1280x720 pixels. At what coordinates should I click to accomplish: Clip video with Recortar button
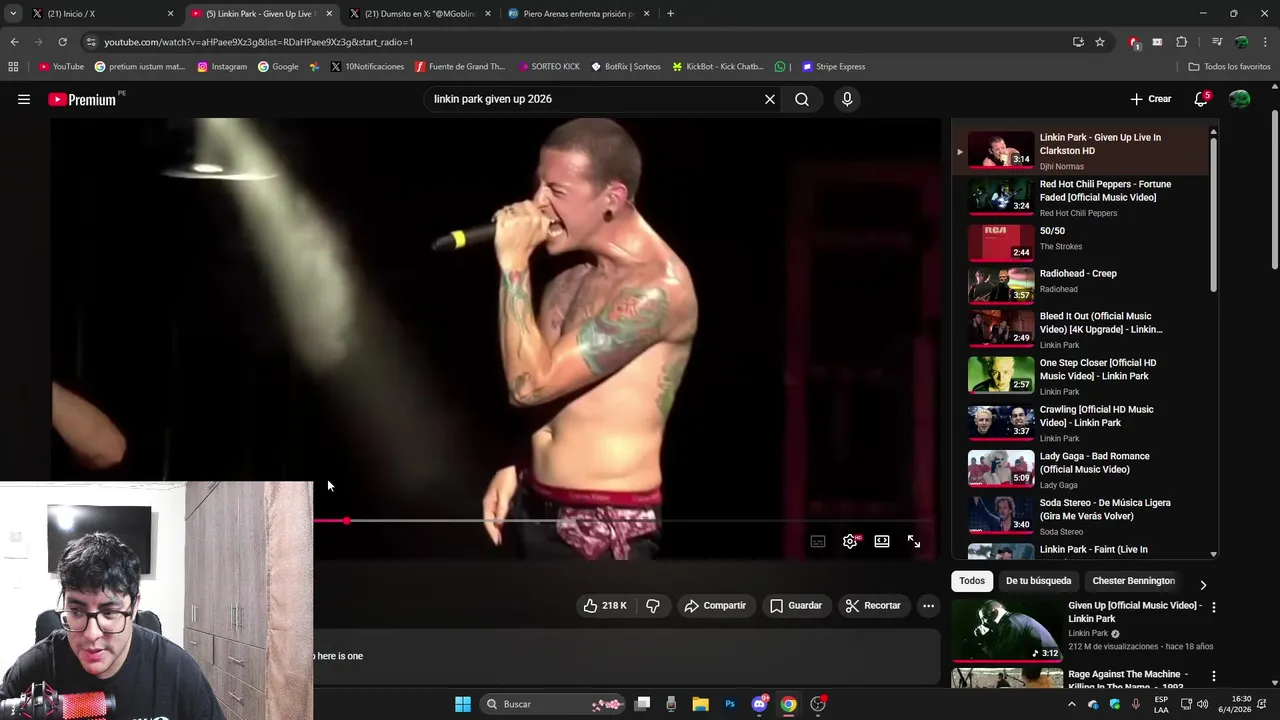click(873, 605)
